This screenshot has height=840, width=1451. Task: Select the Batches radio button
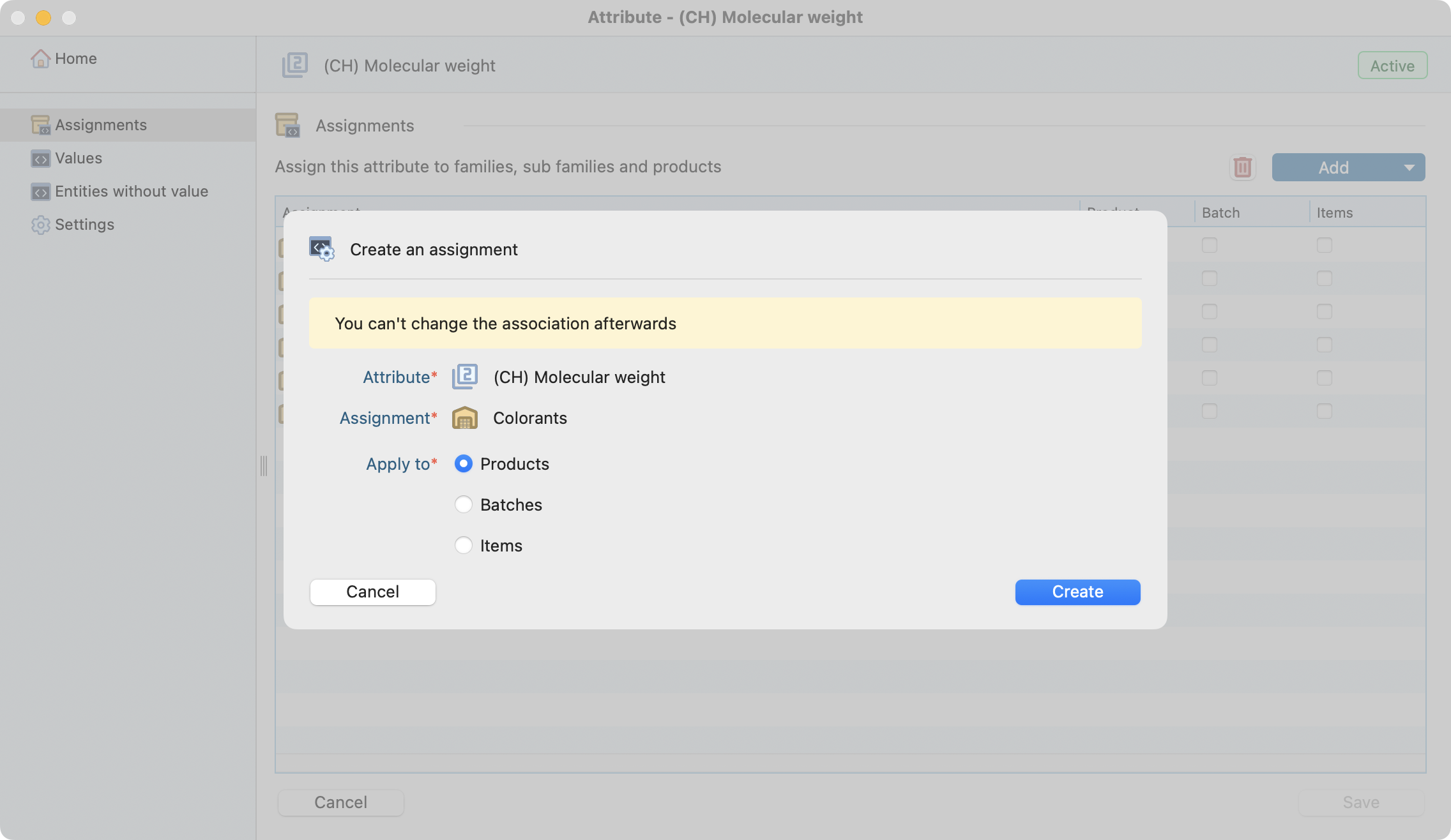(x=464, y=505)
